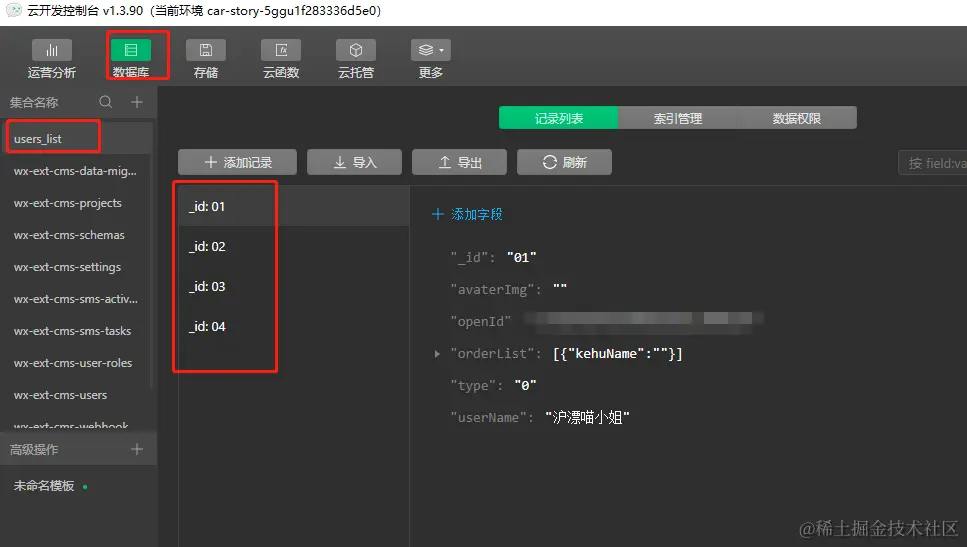Click the 导出 export button
The width and height of the screenshot is (967, 547).
point(459,162)
